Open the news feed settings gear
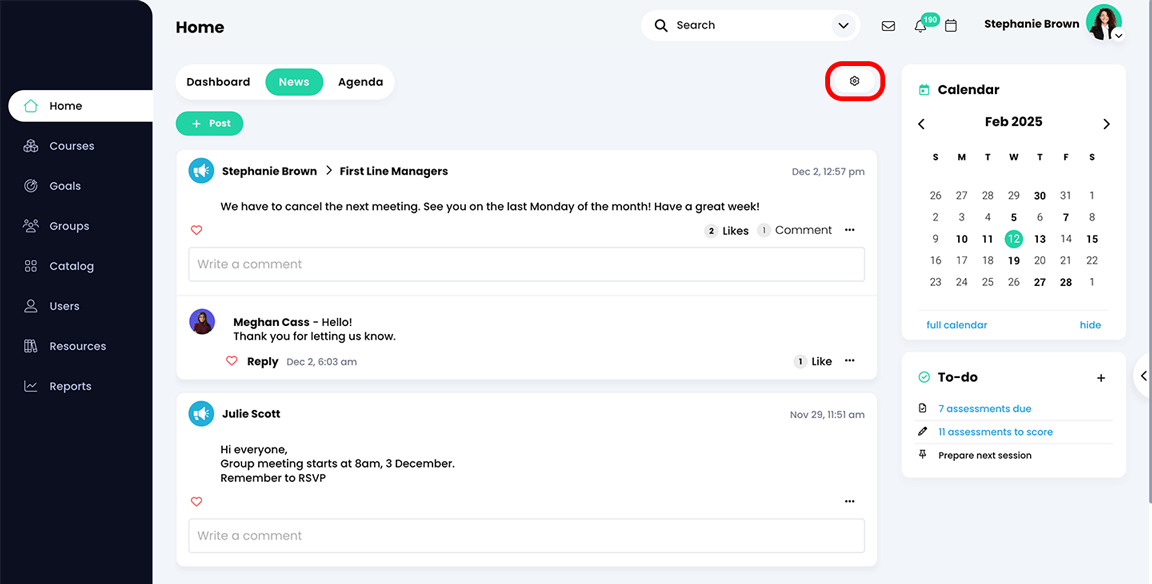1152x584 pixels. tap(854, 80)
